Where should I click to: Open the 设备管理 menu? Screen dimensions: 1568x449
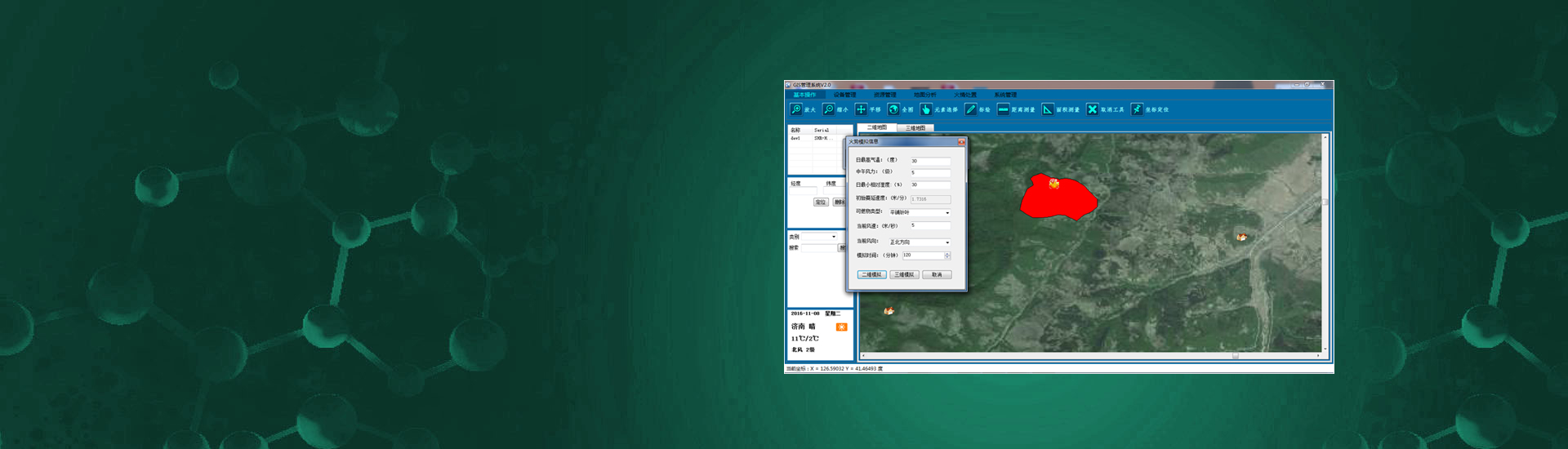tap(844, 96)
